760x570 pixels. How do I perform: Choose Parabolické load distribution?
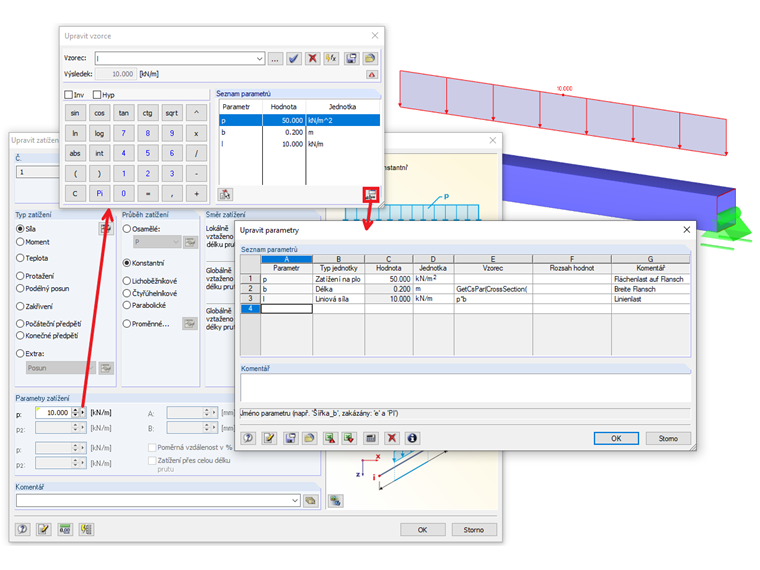point(127,305)
